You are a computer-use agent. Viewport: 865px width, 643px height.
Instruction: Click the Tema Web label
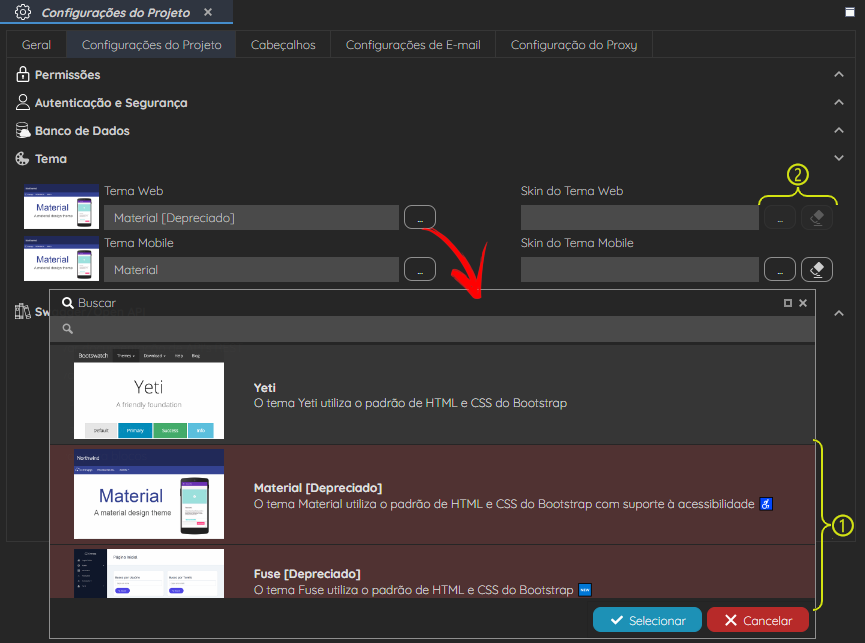click(x=134, y=191)
